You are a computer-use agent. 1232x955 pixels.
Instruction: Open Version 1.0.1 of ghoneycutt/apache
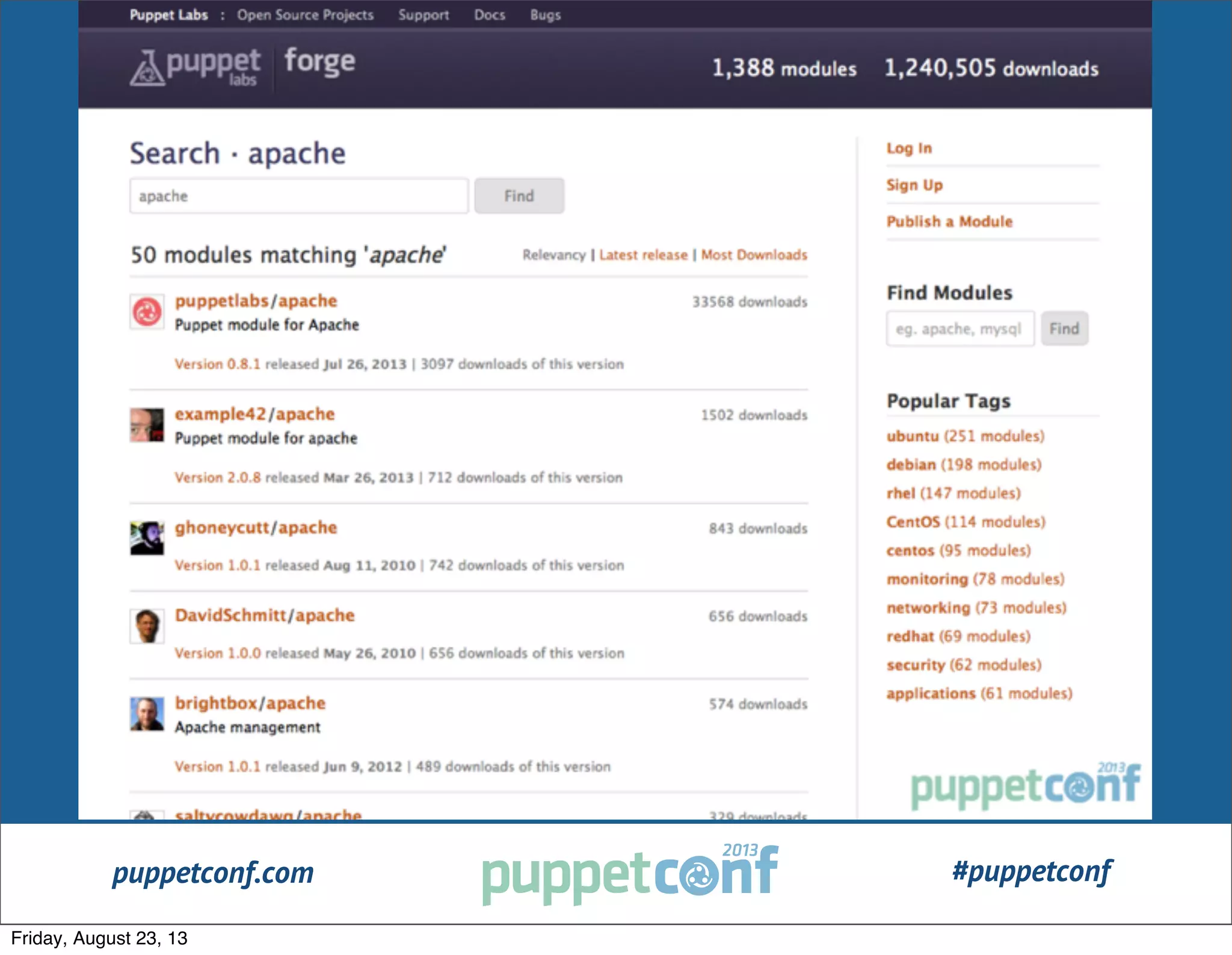click(217, 566)
